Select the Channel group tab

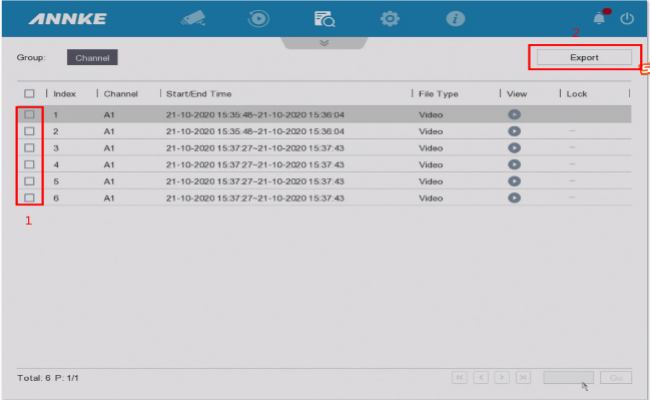(92, 58)
